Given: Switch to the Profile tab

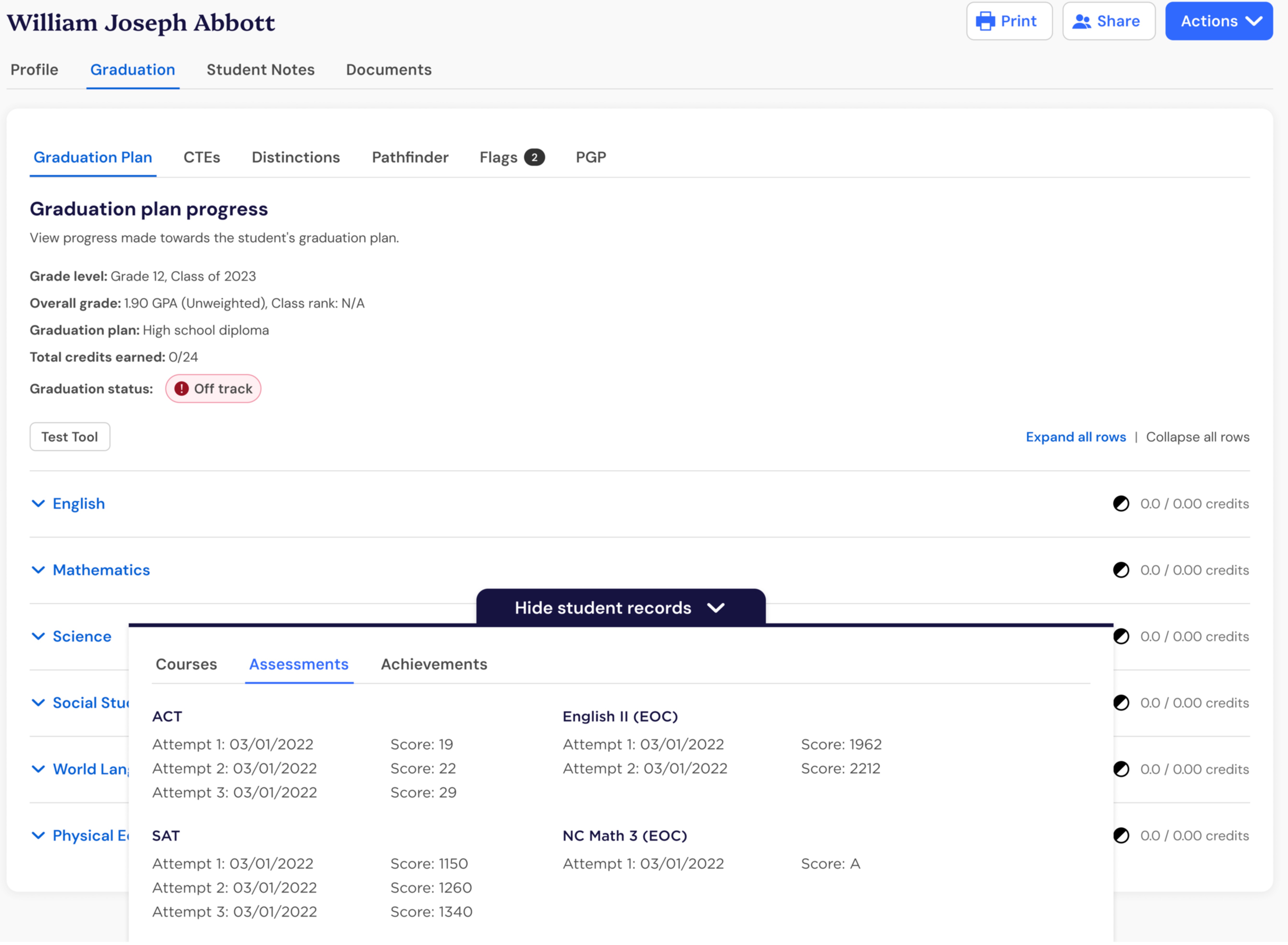Looking at the screenshot, I should tap(34, 70).
